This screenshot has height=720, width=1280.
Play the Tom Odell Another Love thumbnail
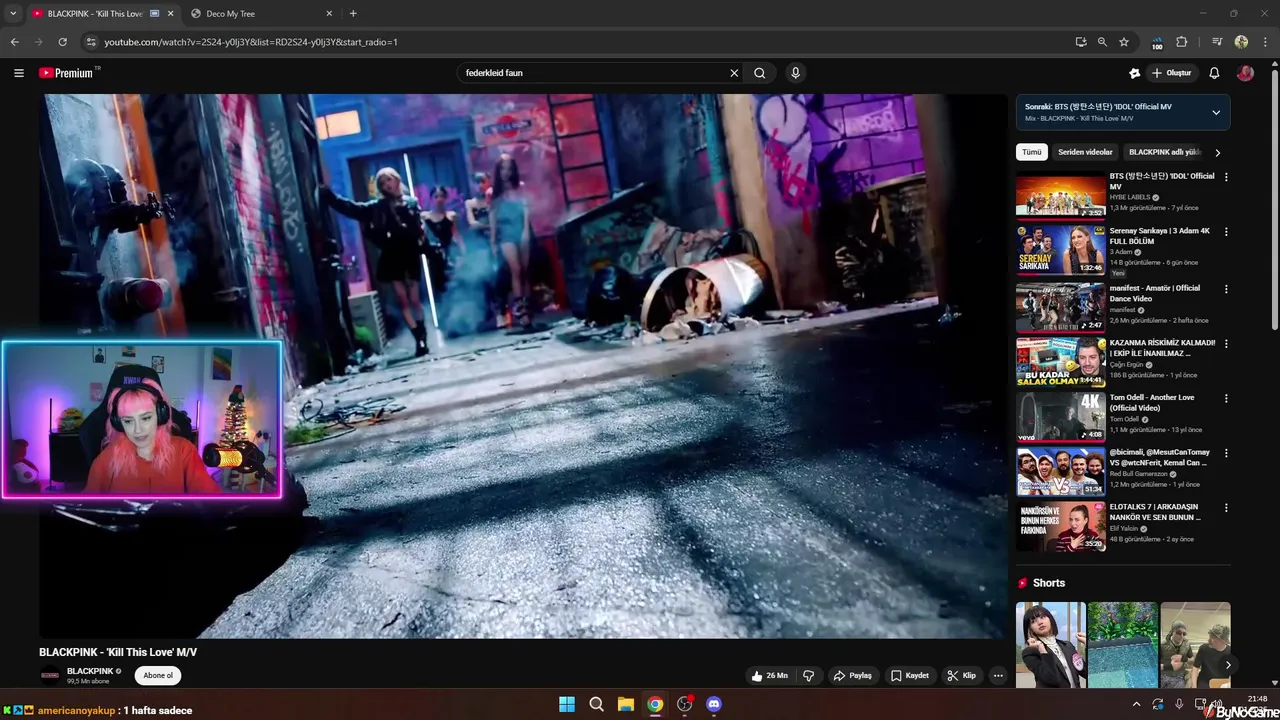(x=1060, y=416)
